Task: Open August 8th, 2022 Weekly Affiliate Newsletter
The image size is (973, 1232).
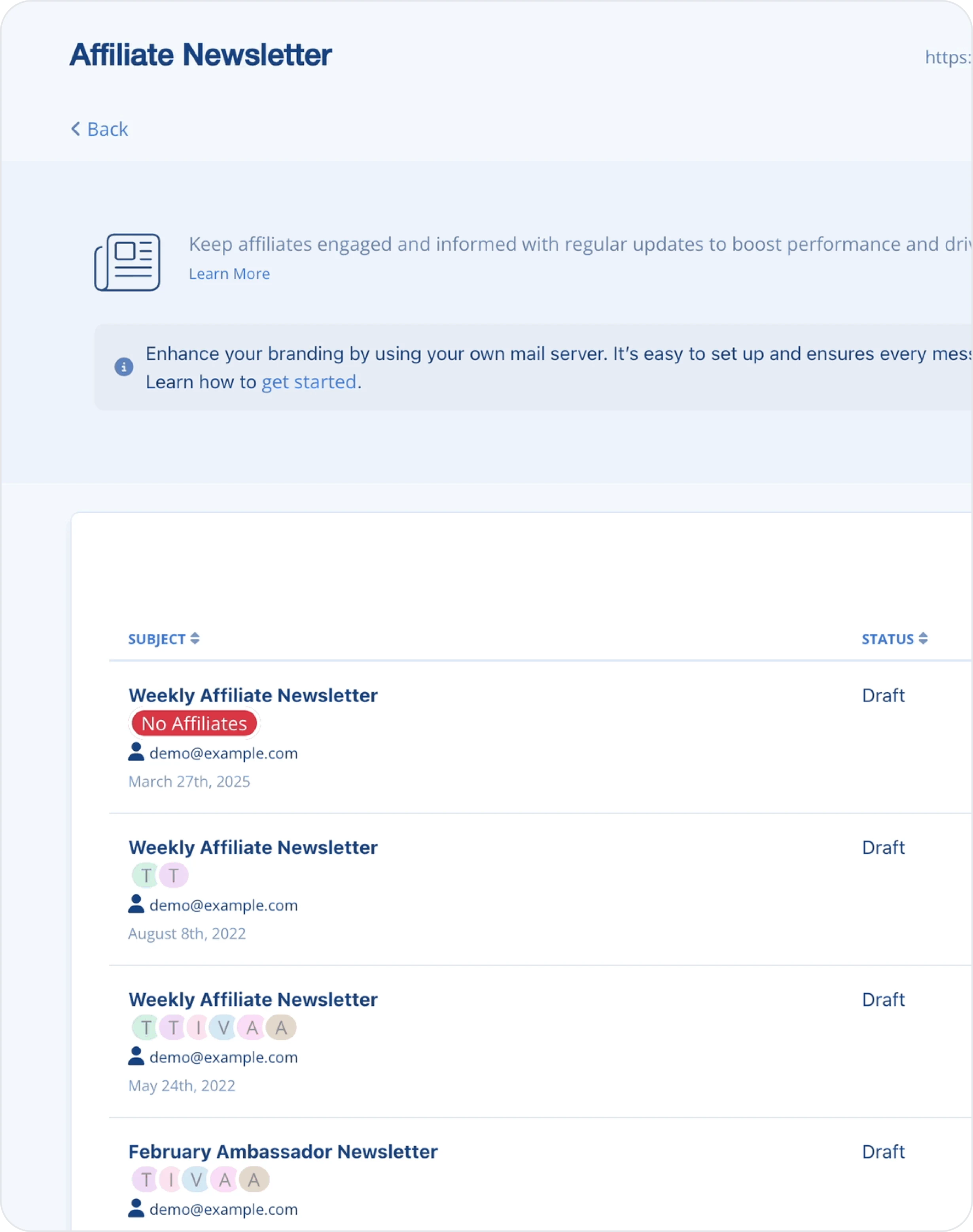Action: click(x=253, y=847)
